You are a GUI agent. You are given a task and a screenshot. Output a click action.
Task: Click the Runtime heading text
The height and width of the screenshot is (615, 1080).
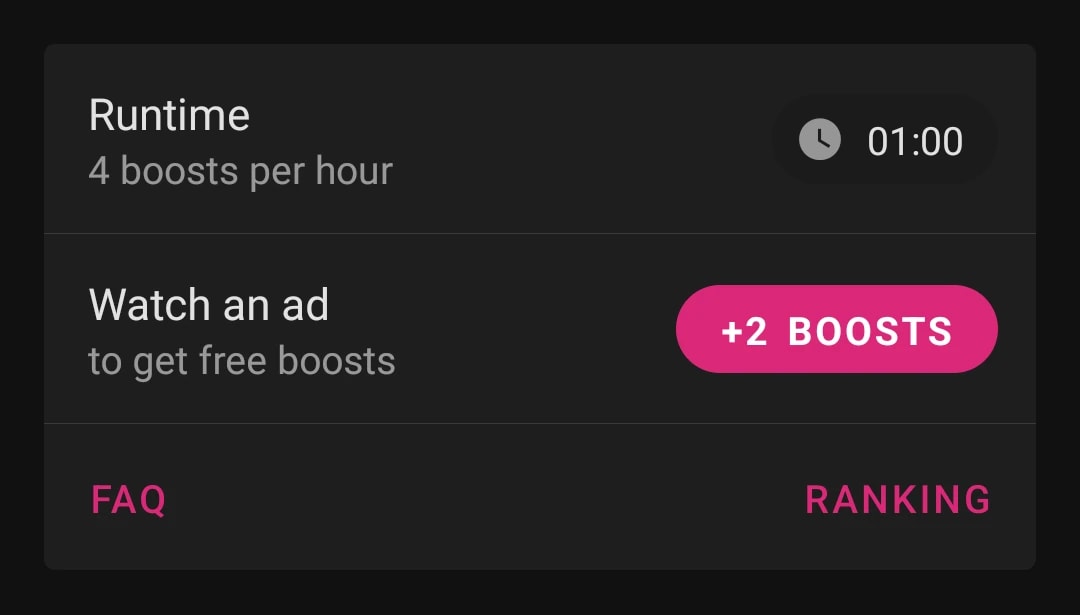click(x=169, y=115)
